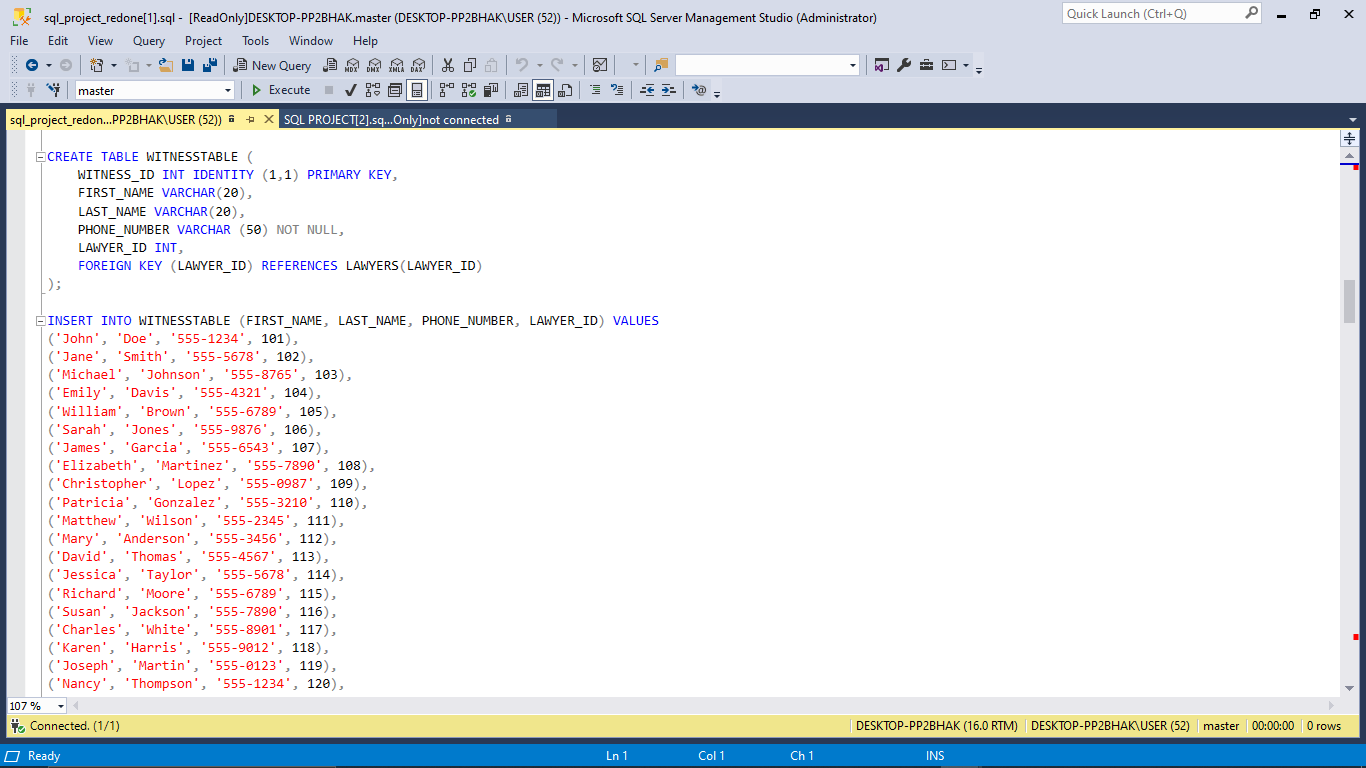This screenshot has width=1366, height=768.
Task: Open the Query menu
Action: click(x=149, y=41)
